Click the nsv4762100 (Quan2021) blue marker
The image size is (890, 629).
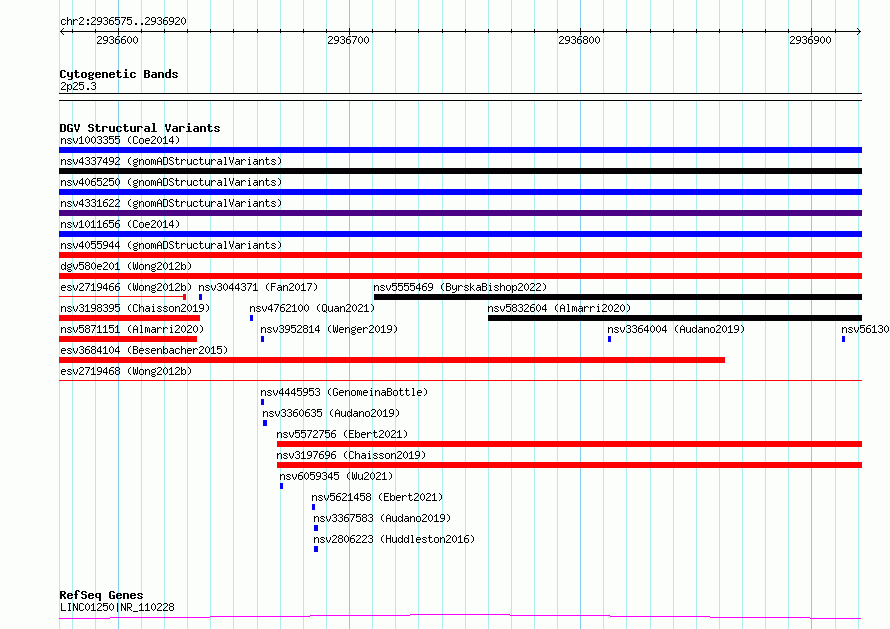point(251,318)
